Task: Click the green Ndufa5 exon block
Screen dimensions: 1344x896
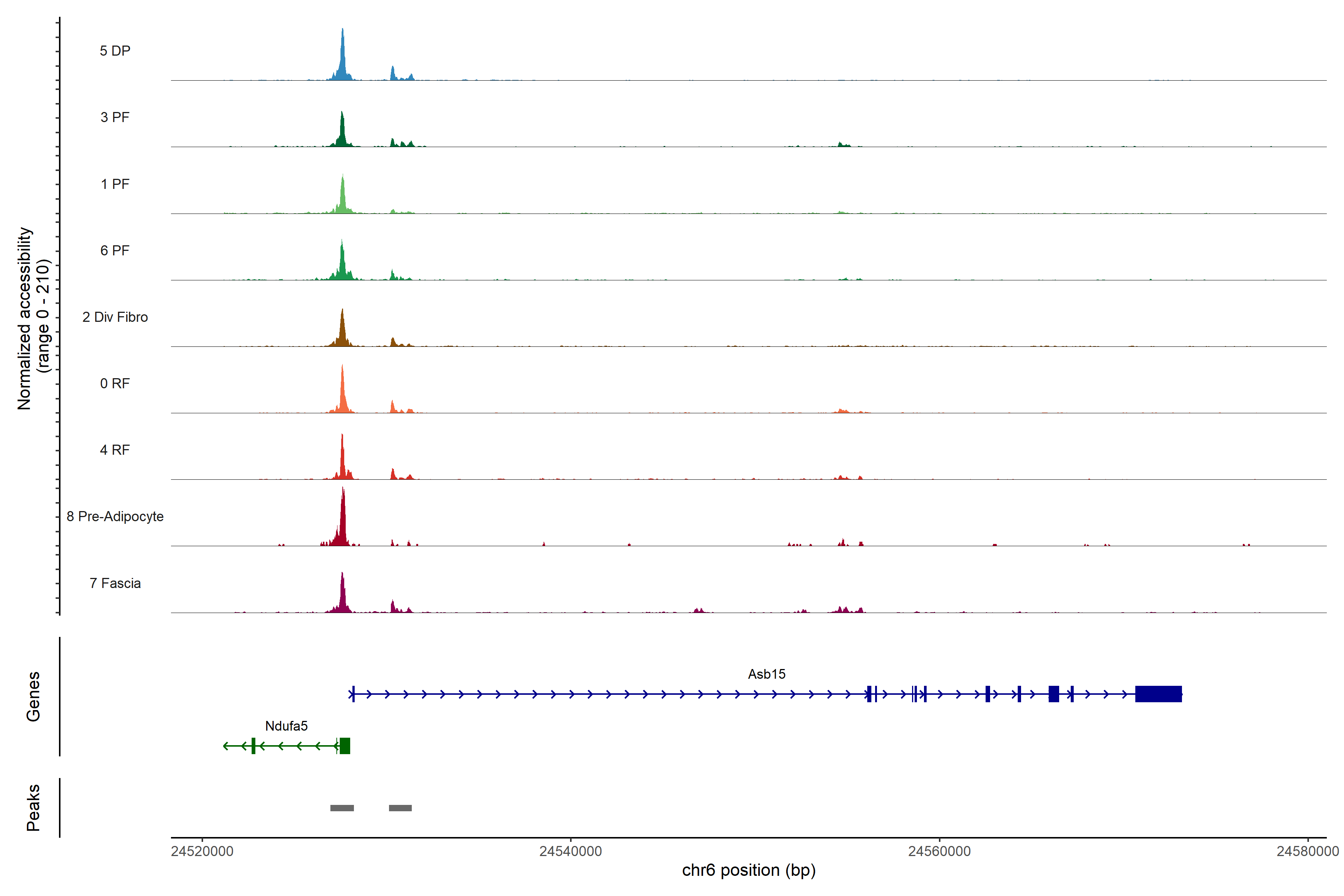Action: (345, 746)
